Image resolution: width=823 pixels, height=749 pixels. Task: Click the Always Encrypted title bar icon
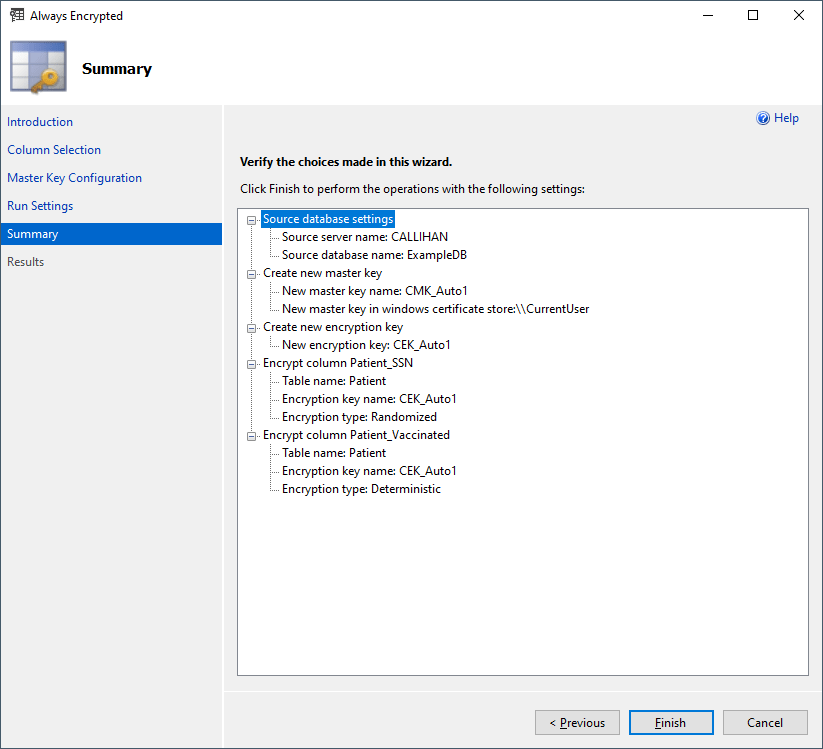(x=16, y=16)
